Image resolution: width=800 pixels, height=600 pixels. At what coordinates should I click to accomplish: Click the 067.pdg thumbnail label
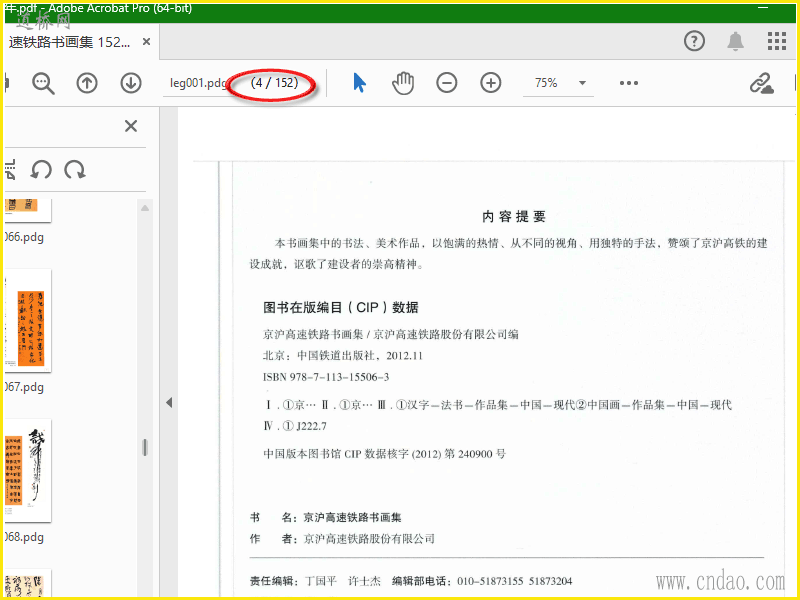(23, 387)
